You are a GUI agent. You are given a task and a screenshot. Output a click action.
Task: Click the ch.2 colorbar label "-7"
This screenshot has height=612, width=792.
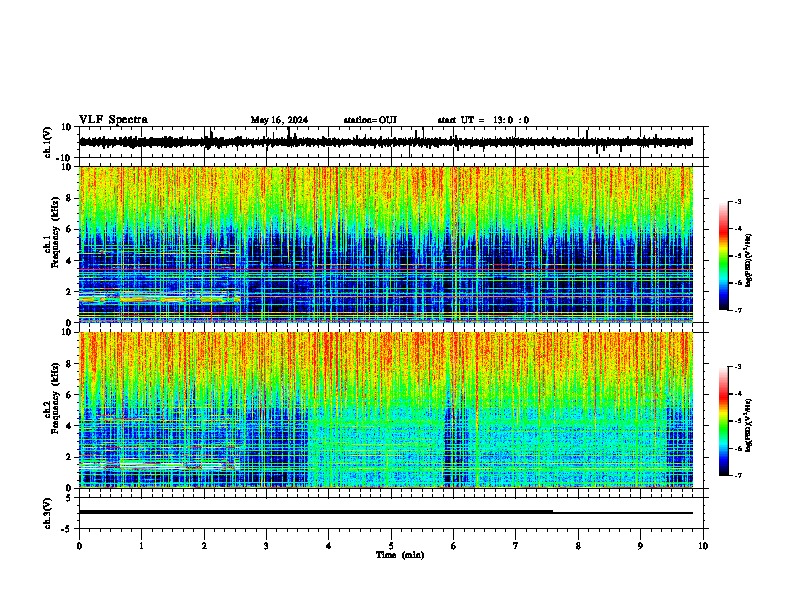[x=737, y=475]
